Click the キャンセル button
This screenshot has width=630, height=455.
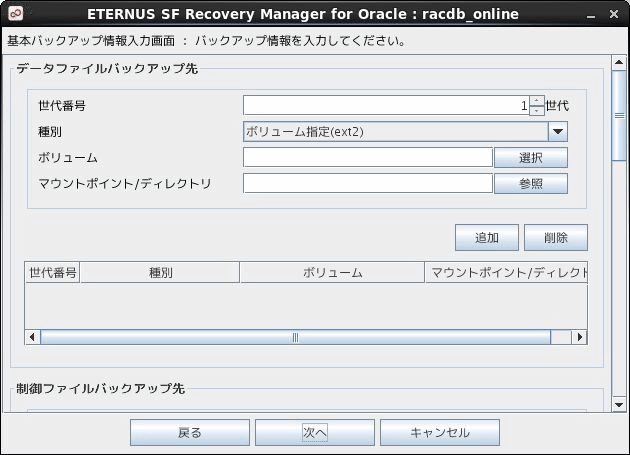pos(440,432)
